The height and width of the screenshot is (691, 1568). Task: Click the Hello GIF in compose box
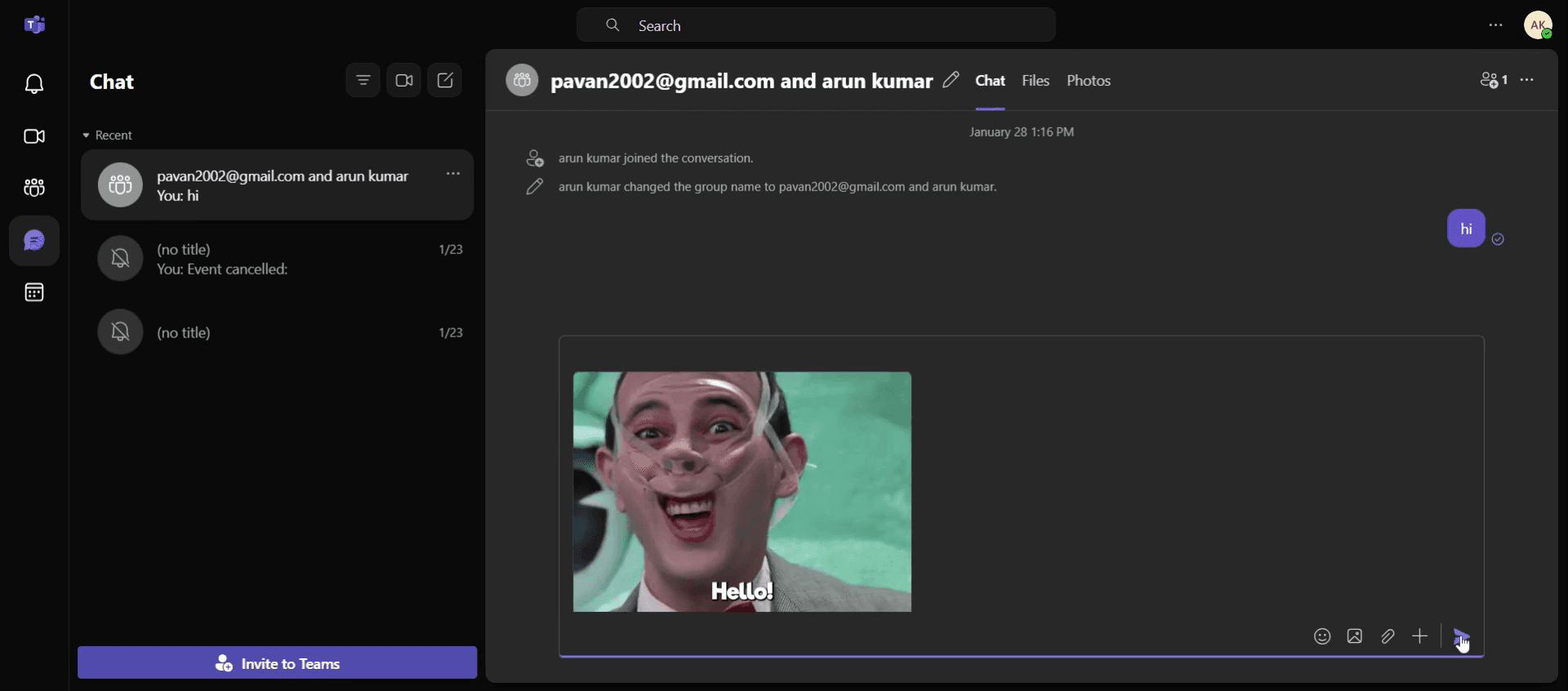click(x=742, y=492)
